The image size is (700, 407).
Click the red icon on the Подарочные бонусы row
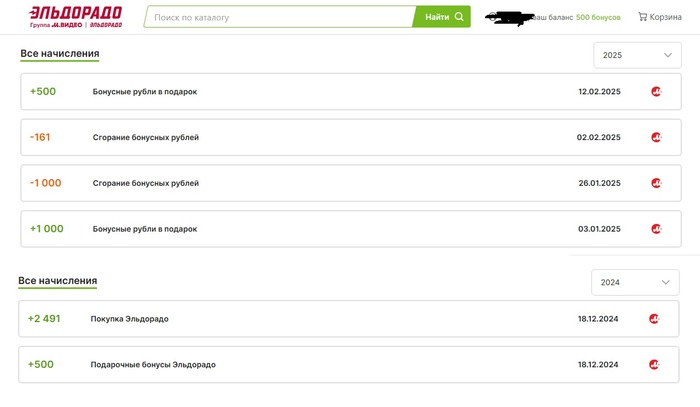click(x=654, y=365)
